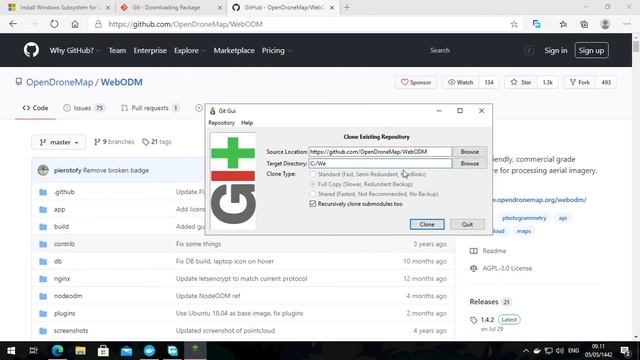Click the GitHub octocat logo
Screen dimensions: 640x360
pos(31,50)
